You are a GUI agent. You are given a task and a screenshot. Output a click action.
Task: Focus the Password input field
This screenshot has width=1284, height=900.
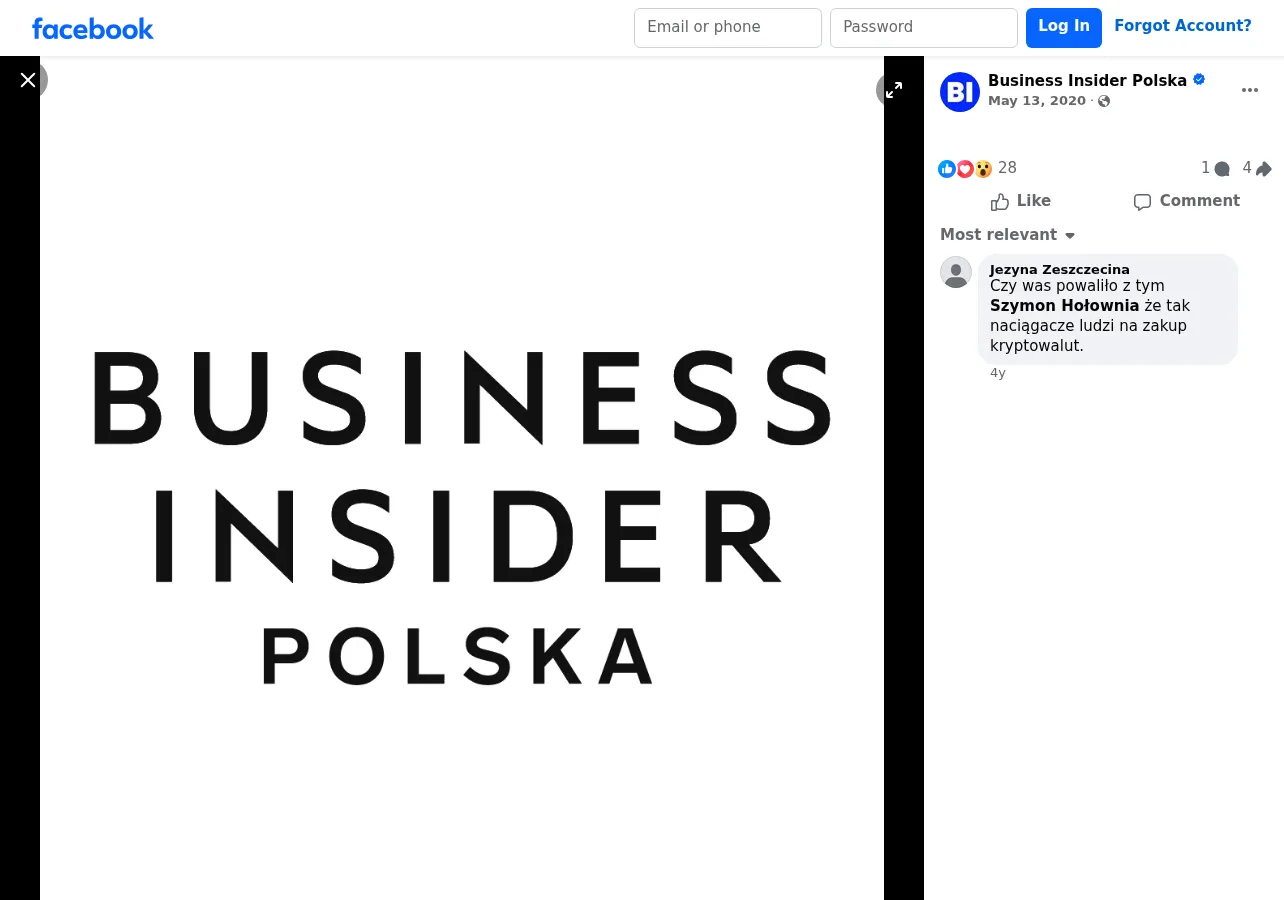924,28
